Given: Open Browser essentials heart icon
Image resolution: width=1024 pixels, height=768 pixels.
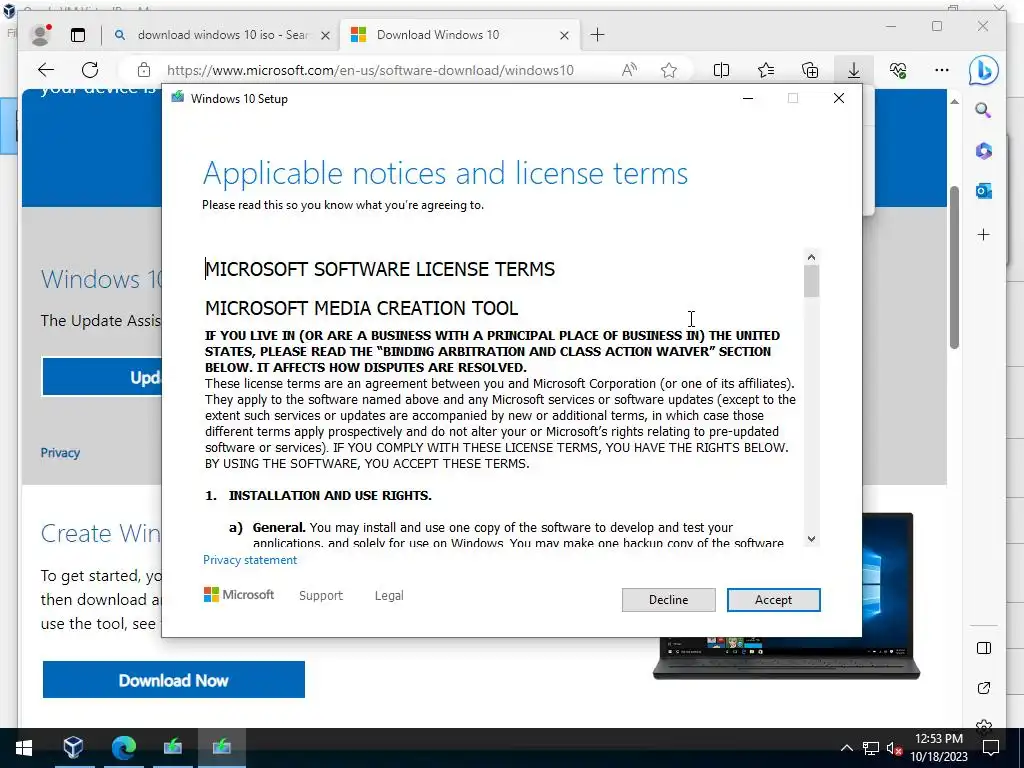Looking at the screenshot, I should pyautogui.click(x=898, y=70).
